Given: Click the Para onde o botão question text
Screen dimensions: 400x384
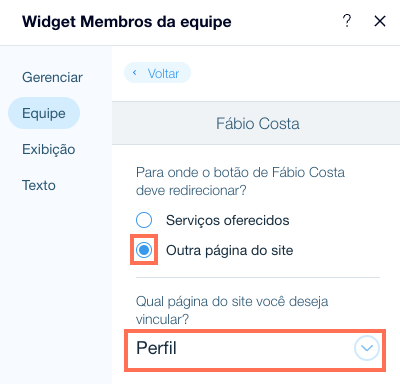Looking at the screenshot, I should (240, 182).
